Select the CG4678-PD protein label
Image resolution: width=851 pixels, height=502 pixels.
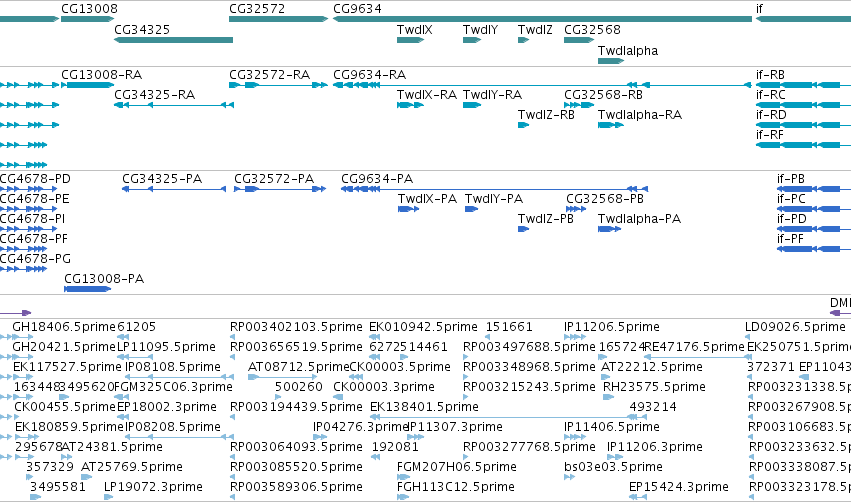pyautogui.click(x=35, y=179)
